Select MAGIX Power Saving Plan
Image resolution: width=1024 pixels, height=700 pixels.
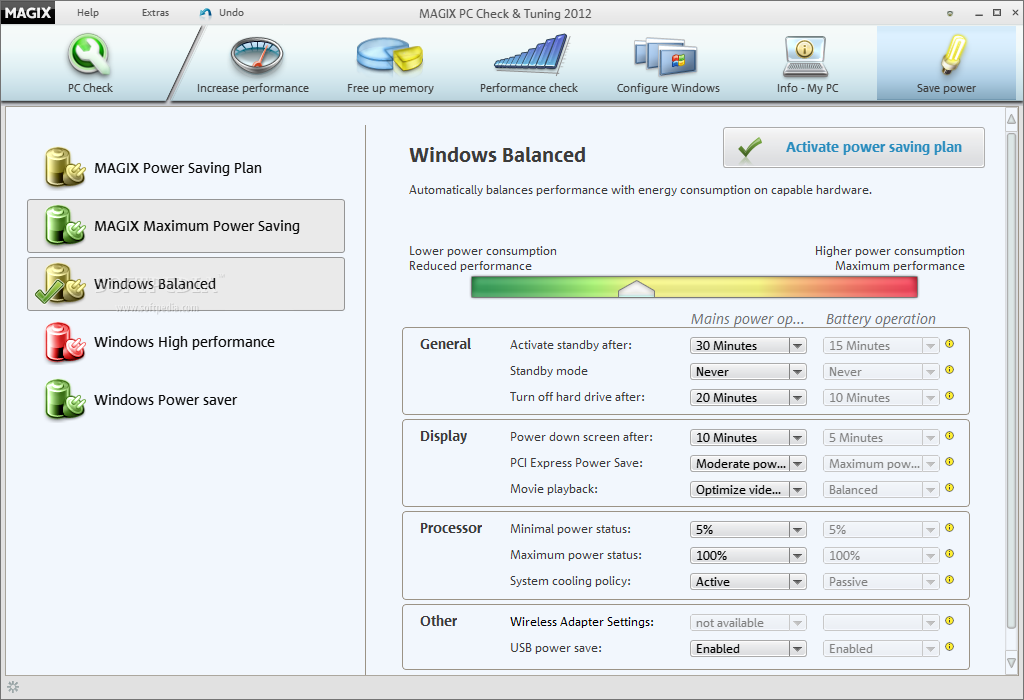click(185, 168)
